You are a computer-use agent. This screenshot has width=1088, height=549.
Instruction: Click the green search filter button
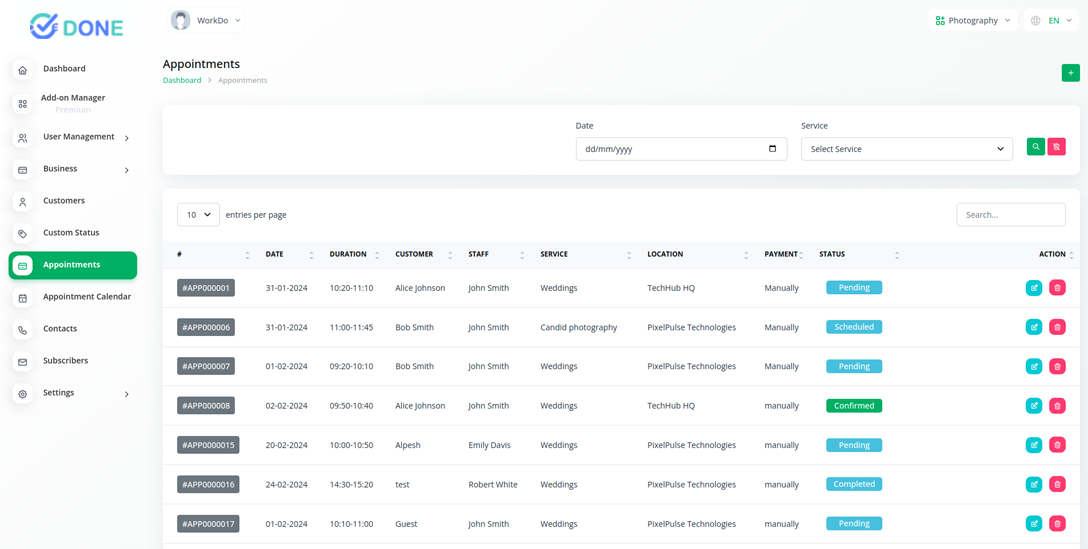1036,146
